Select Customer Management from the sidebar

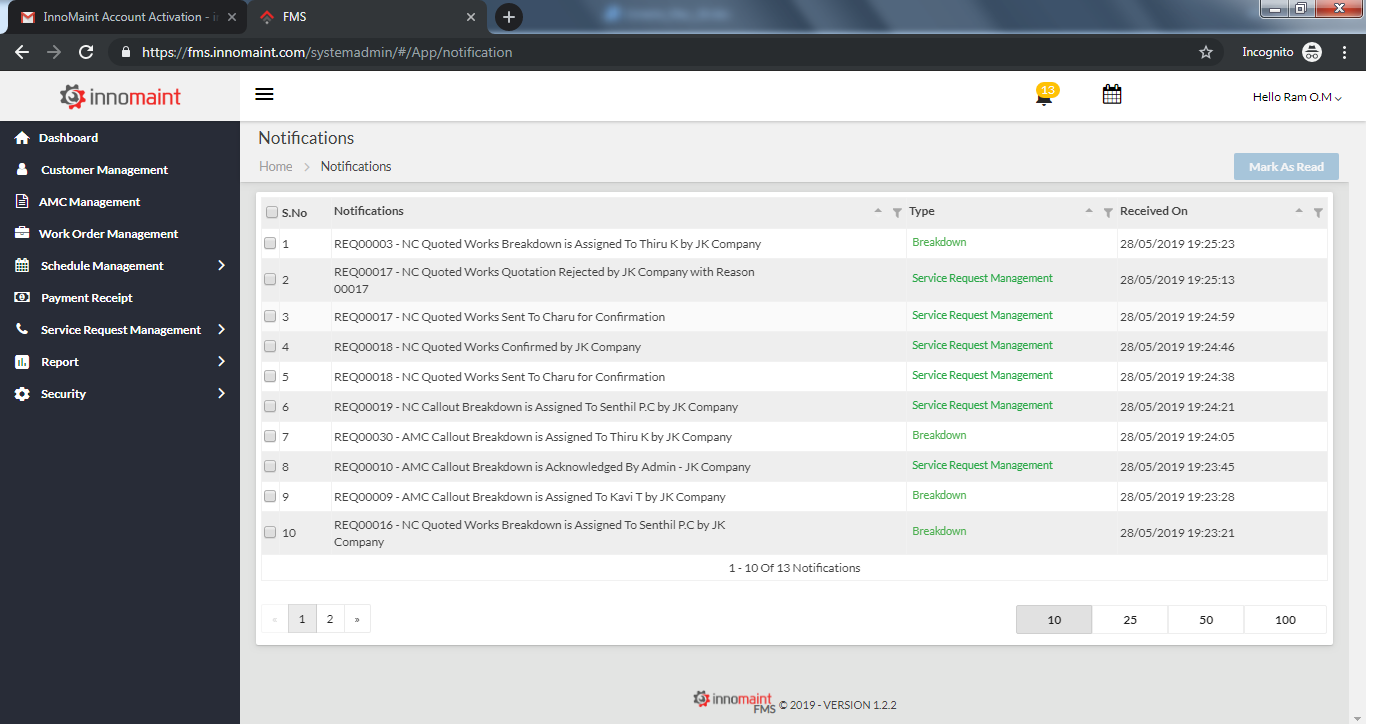click(106, 169)
